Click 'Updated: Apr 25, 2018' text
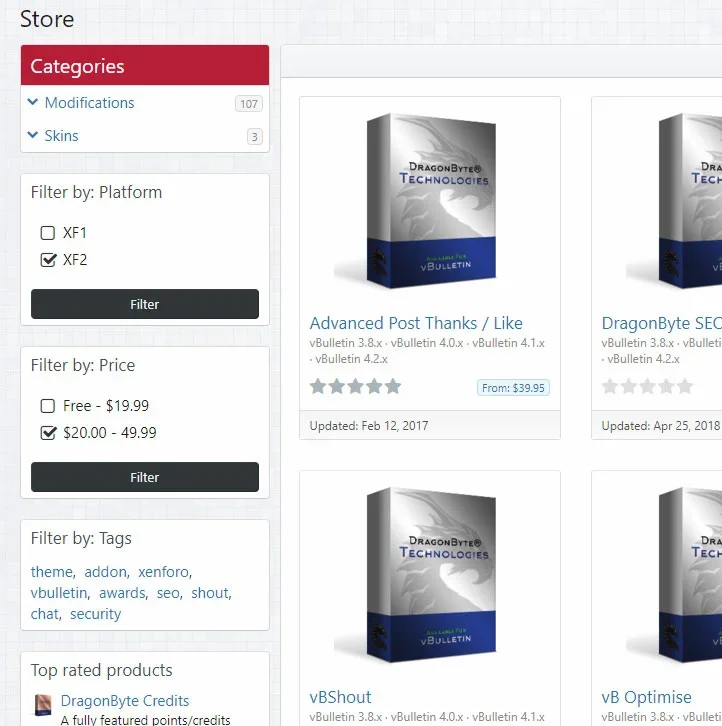This screenshot has height=726, width=722. pyautogui.click(x=660, y=426)
